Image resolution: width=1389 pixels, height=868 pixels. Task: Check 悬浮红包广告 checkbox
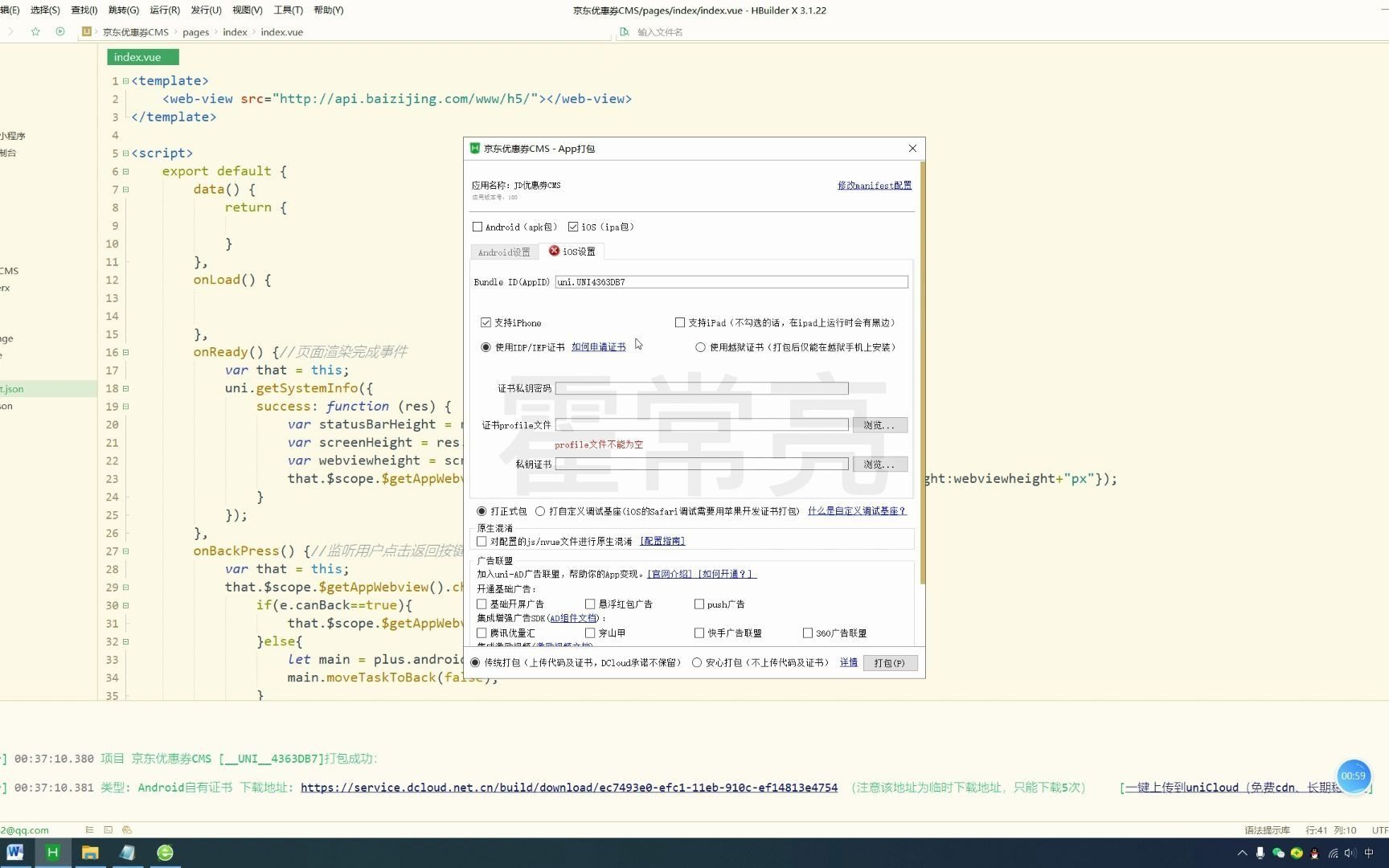[x=590, y=604]
